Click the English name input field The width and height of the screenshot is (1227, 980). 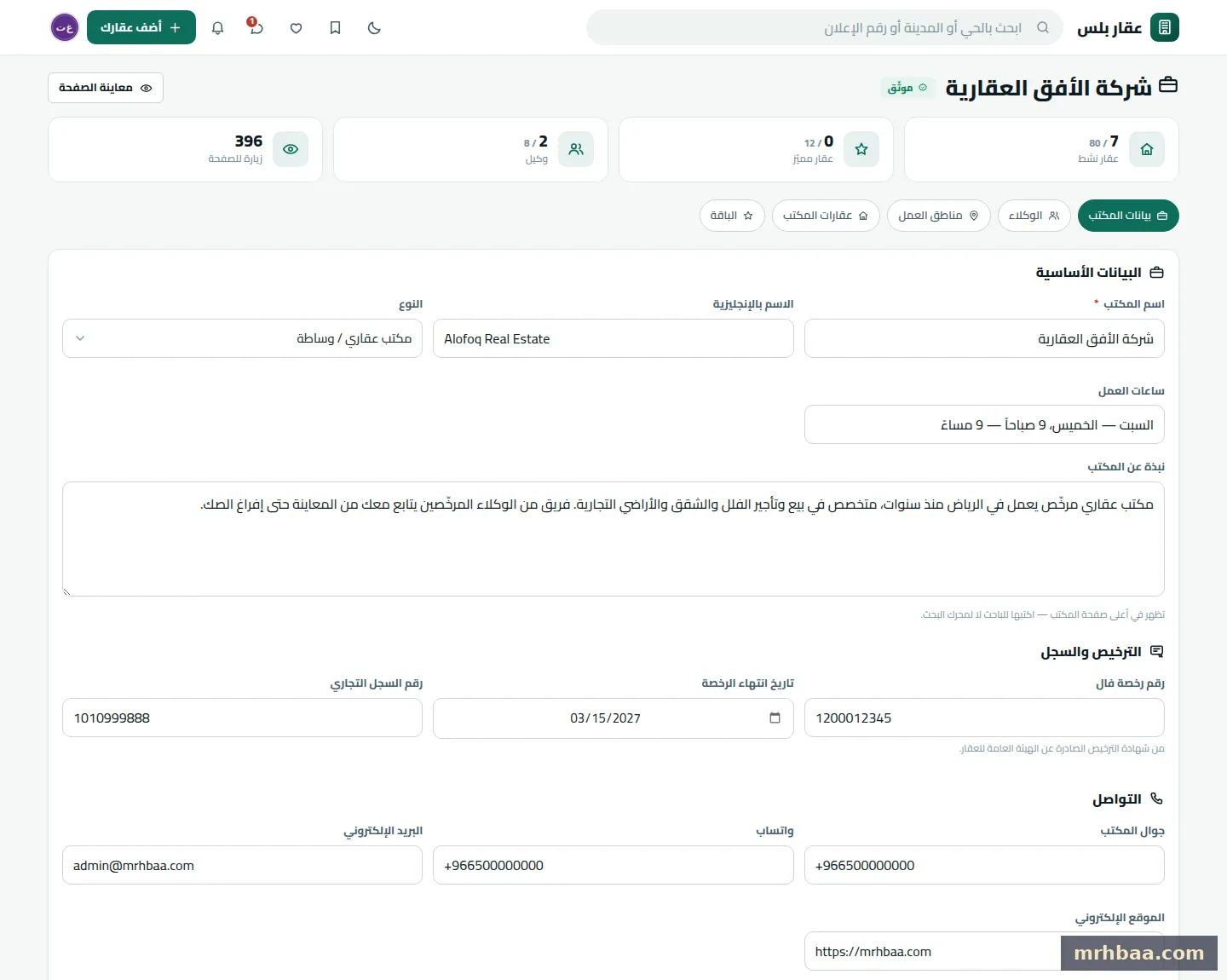613,338
